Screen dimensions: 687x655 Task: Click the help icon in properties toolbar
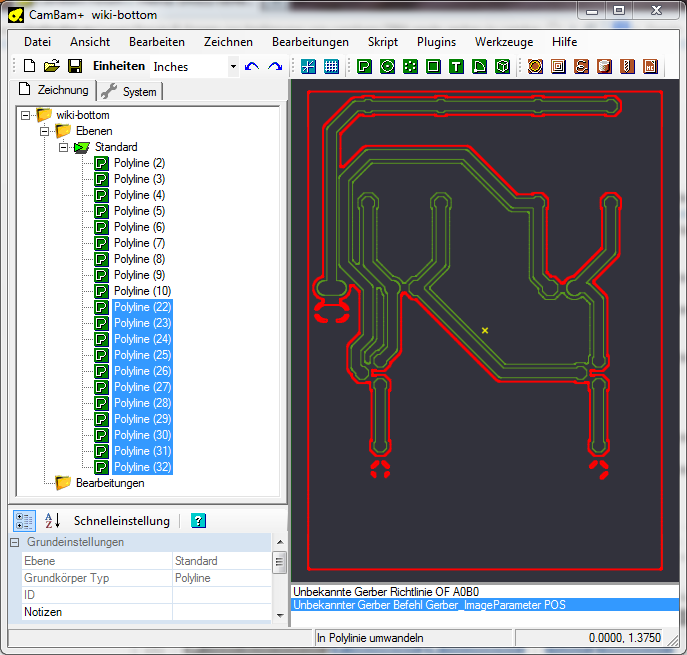click(x=198, y=521)
